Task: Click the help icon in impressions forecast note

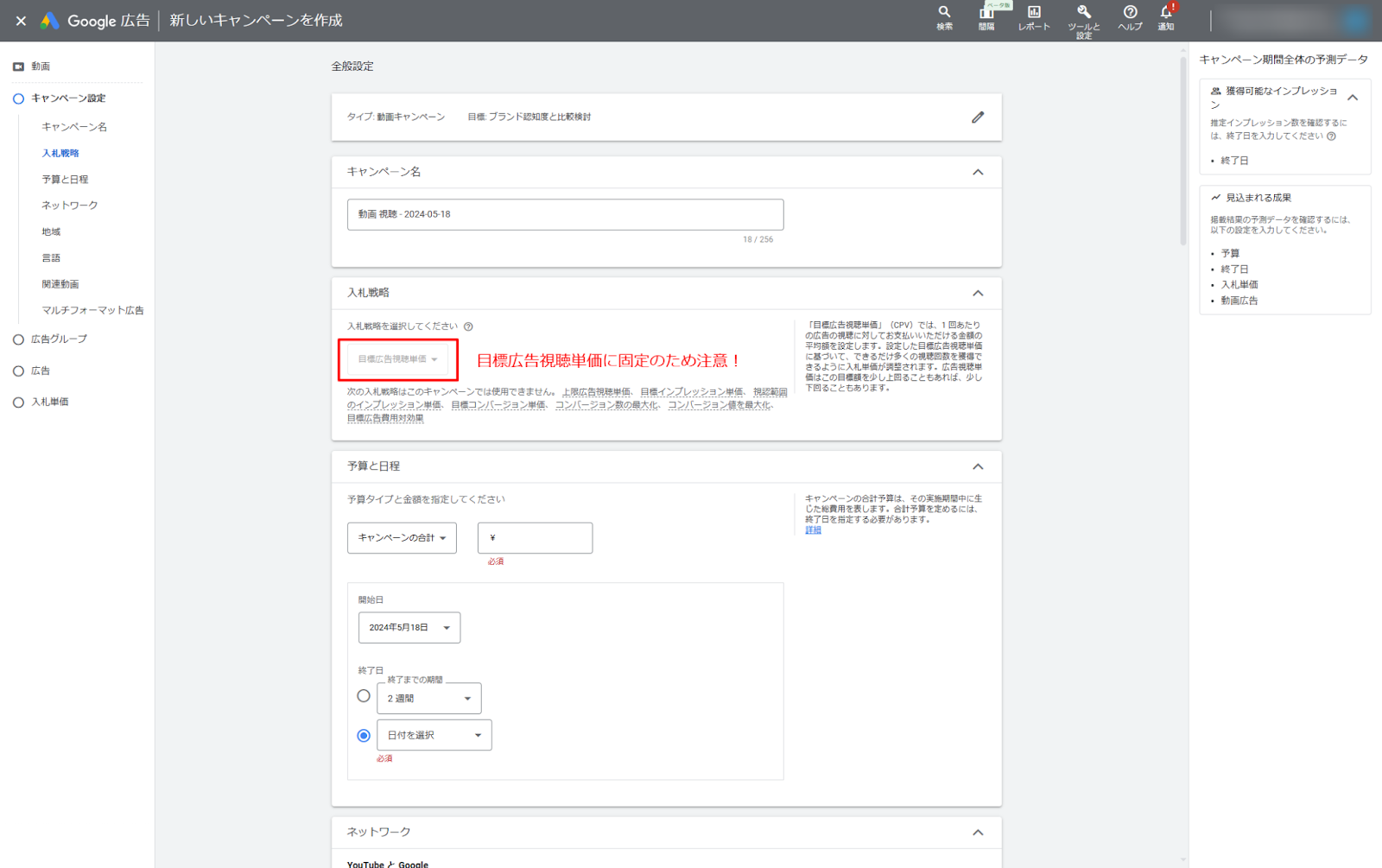Action: (1331, 136)
